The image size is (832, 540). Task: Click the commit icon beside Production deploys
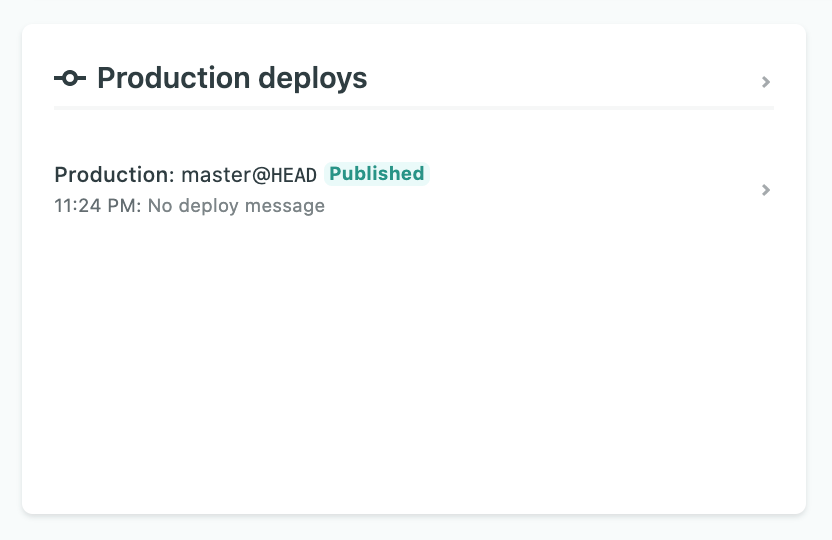coord(70,79)
